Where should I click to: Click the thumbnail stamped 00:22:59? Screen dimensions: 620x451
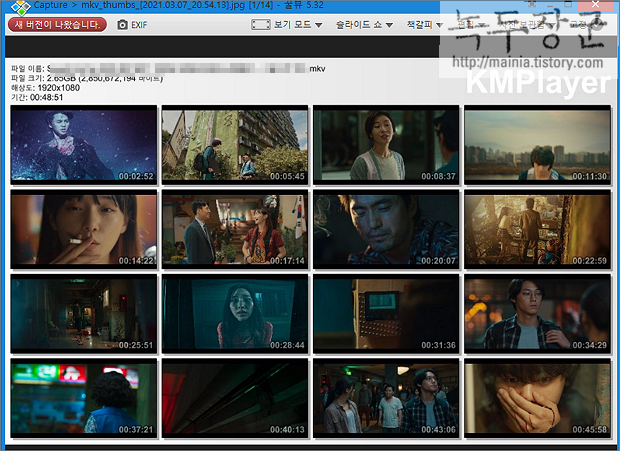(x=537, y=230)
